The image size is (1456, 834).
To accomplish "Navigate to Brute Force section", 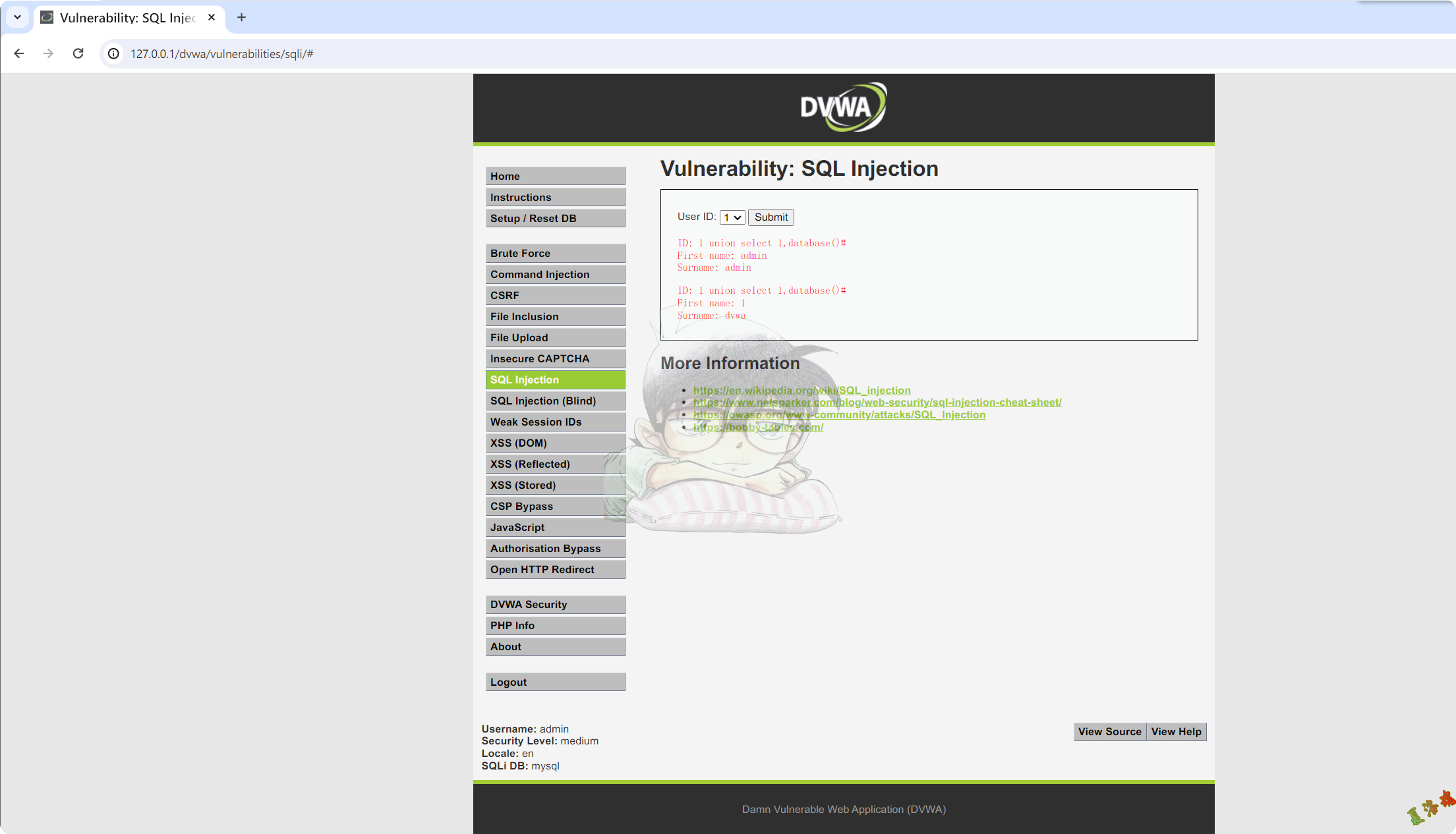I will click(x=555, y=252).
